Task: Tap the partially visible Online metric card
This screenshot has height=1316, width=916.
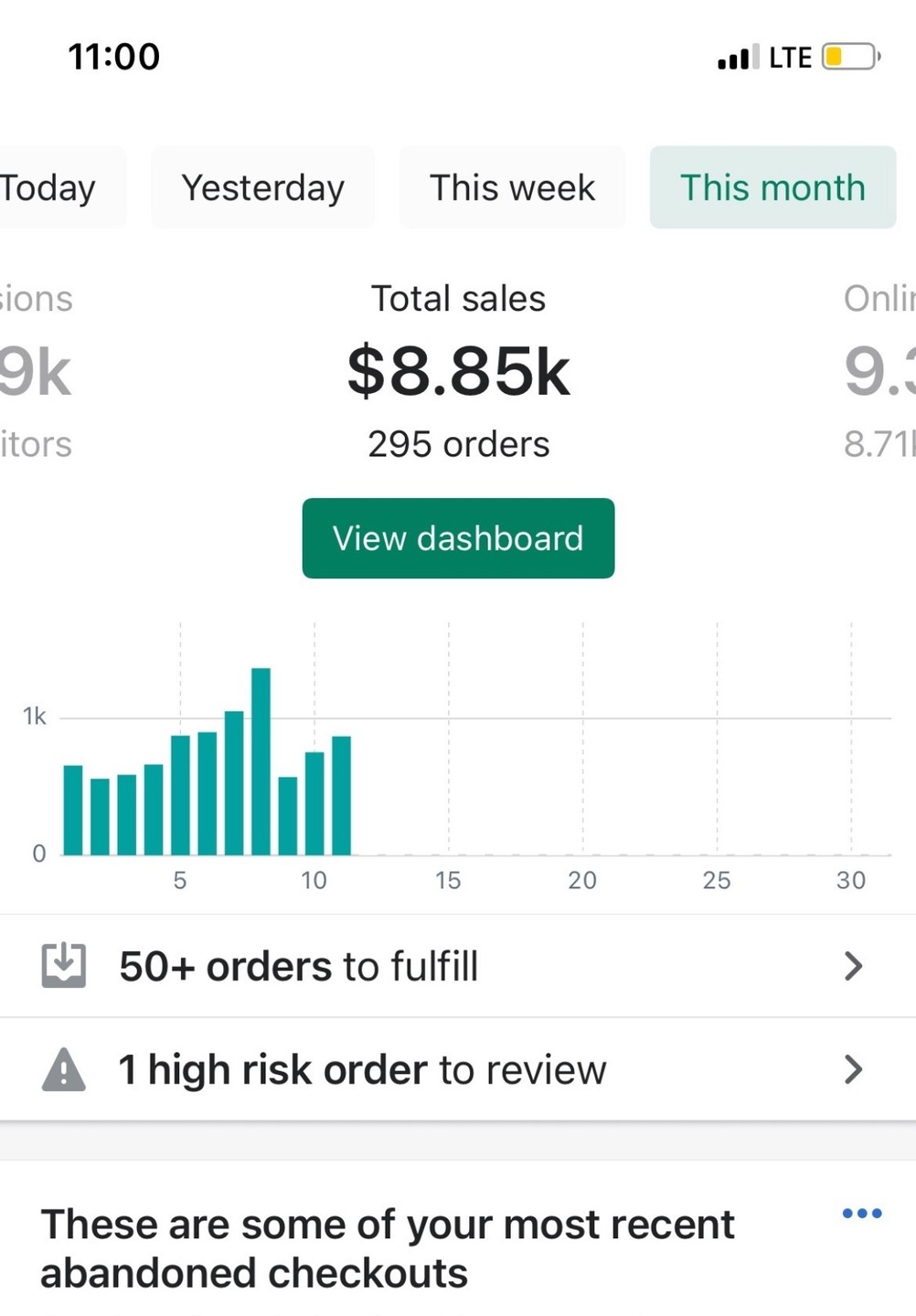Action: pyautogui.click(x=879, y=371)
